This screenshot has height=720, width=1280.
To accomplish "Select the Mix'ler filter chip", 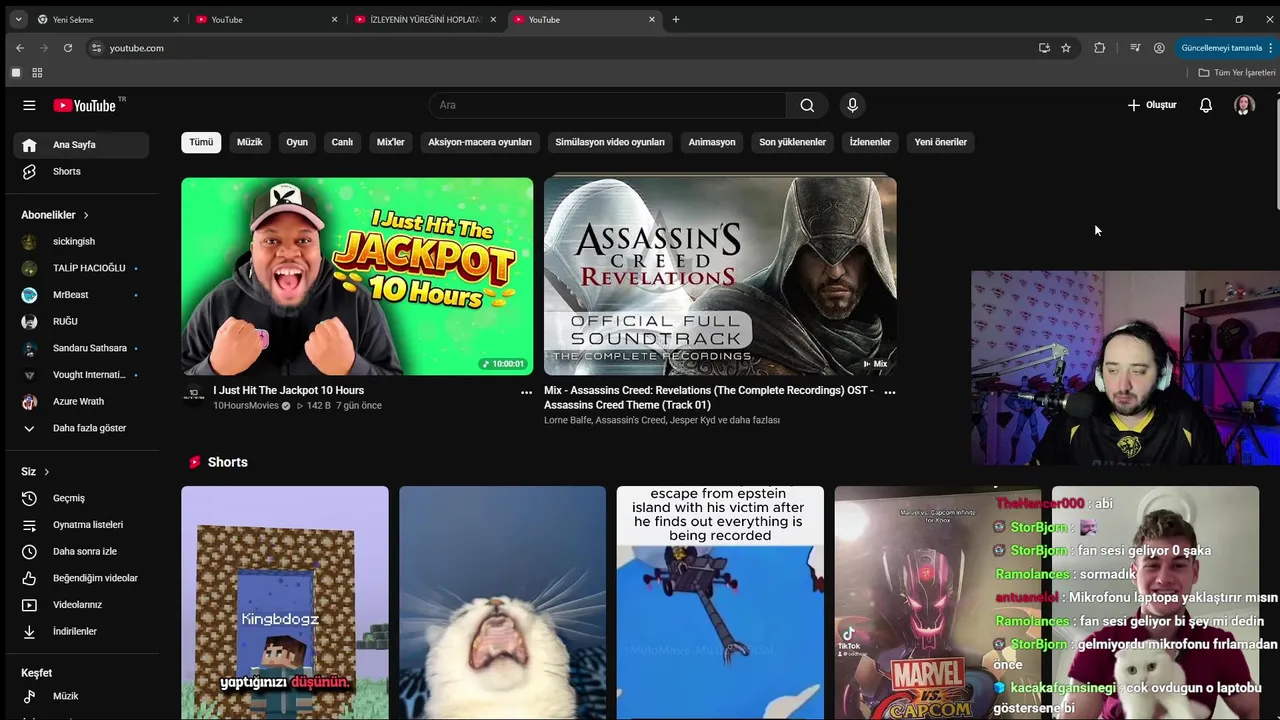I will coord(391,142).
